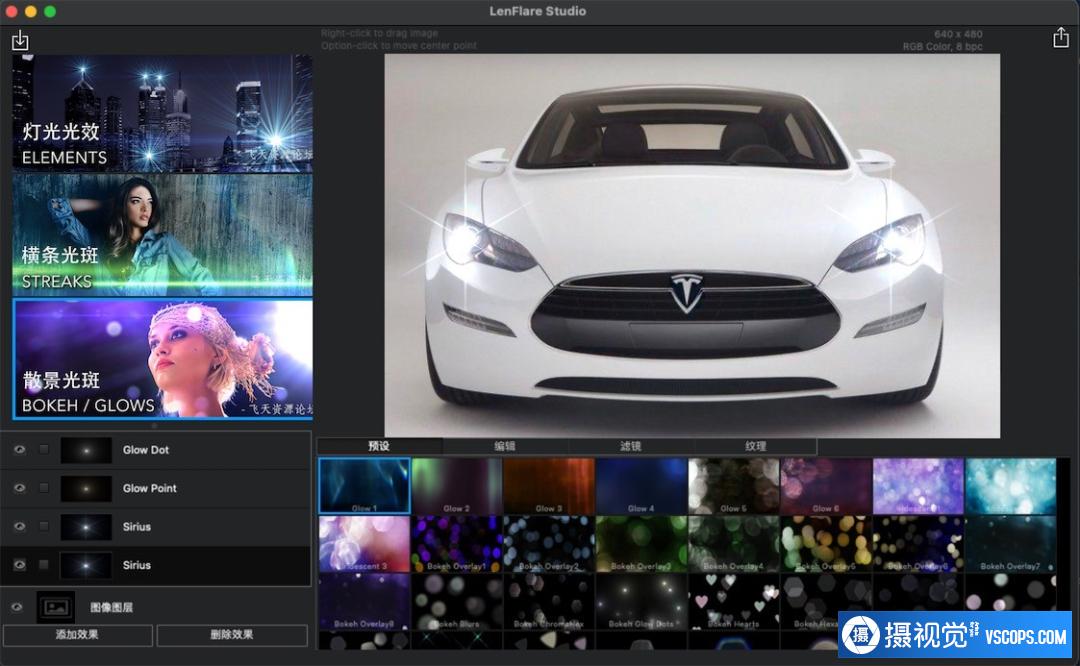1080x666 pixels.
Task: Toggle eye icon of 图像图层 layer
Action: 17,607
